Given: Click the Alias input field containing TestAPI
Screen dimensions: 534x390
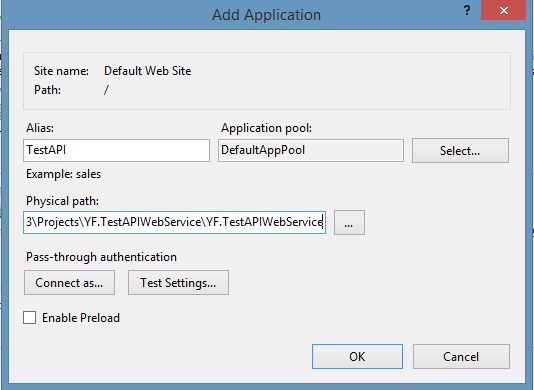Looking at the screenshot, I should pos(116,150).
